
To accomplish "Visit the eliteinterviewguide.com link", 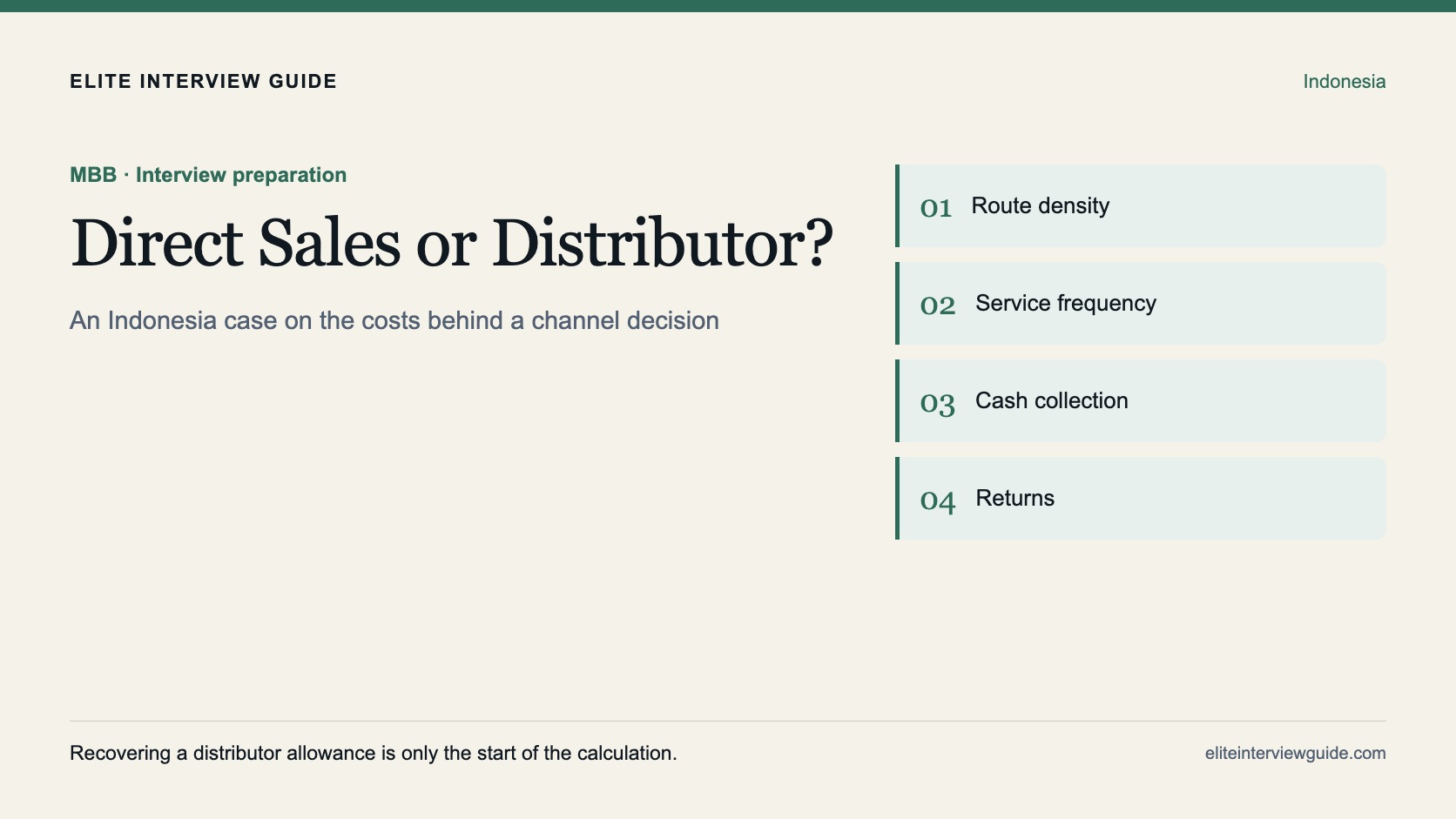I will pyautogui.click(x=1295, y=754).
